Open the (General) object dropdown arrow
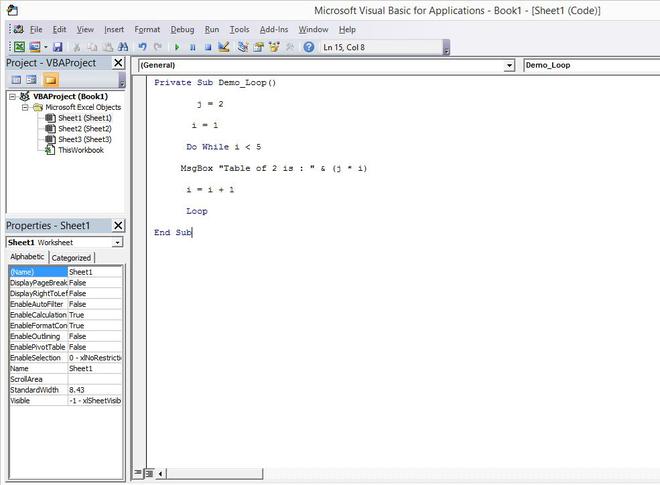The height and width of the screenshot is (485, 660). [x=509, y=65]
